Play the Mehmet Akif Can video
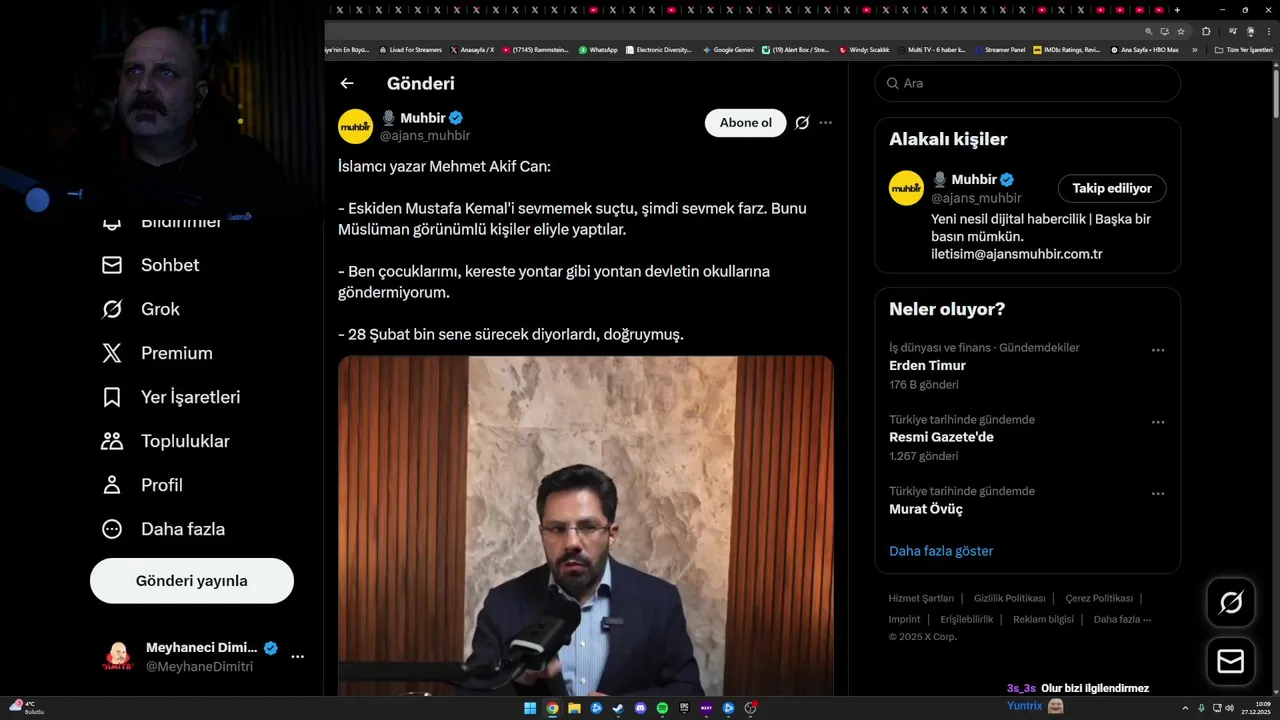1280x720 pixels. (x=586, y=526)
